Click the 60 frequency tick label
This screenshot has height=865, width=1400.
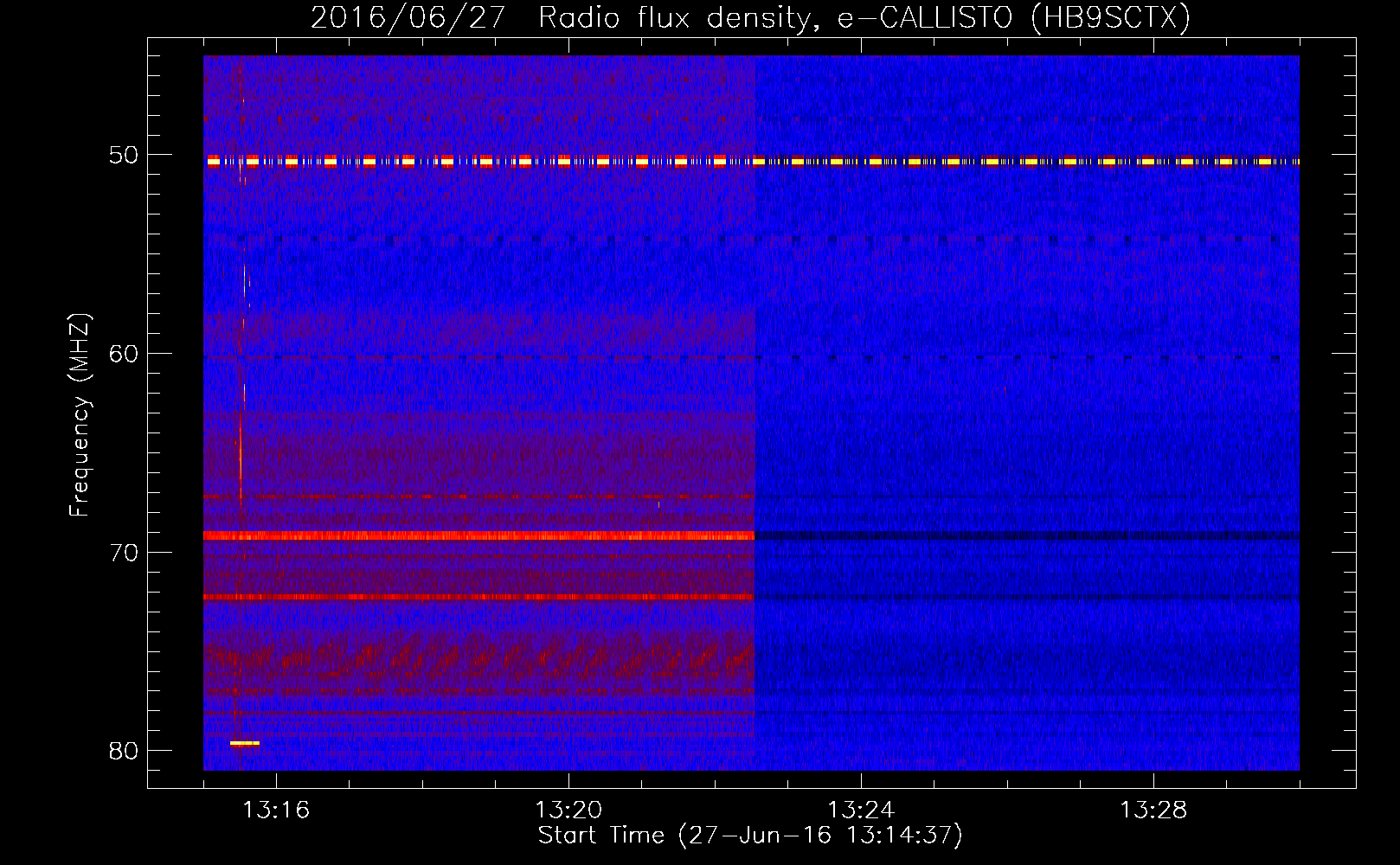tap(124, 354)
